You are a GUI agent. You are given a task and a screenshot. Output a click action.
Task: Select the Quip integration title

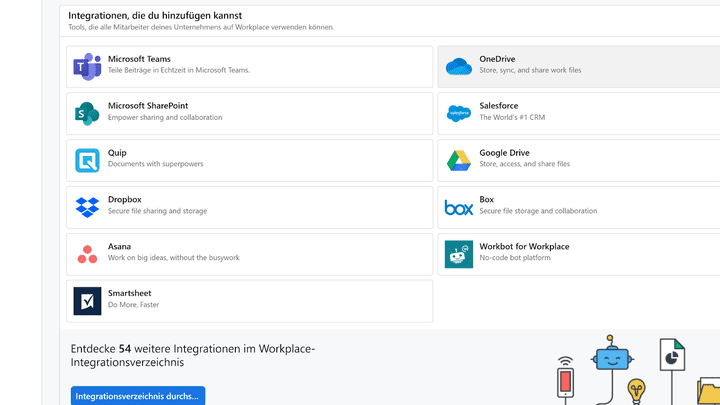point(117,152)
